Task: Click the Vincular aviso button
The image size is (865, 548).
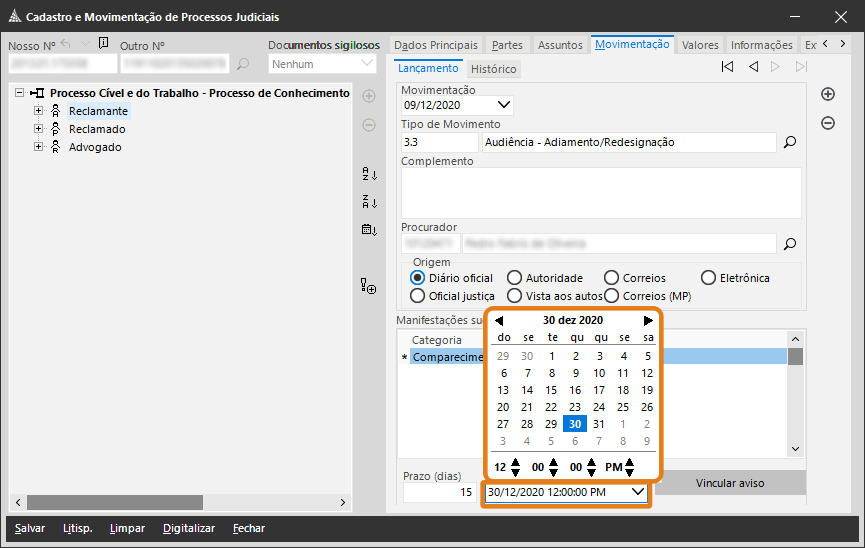Action: click(729, 483)
